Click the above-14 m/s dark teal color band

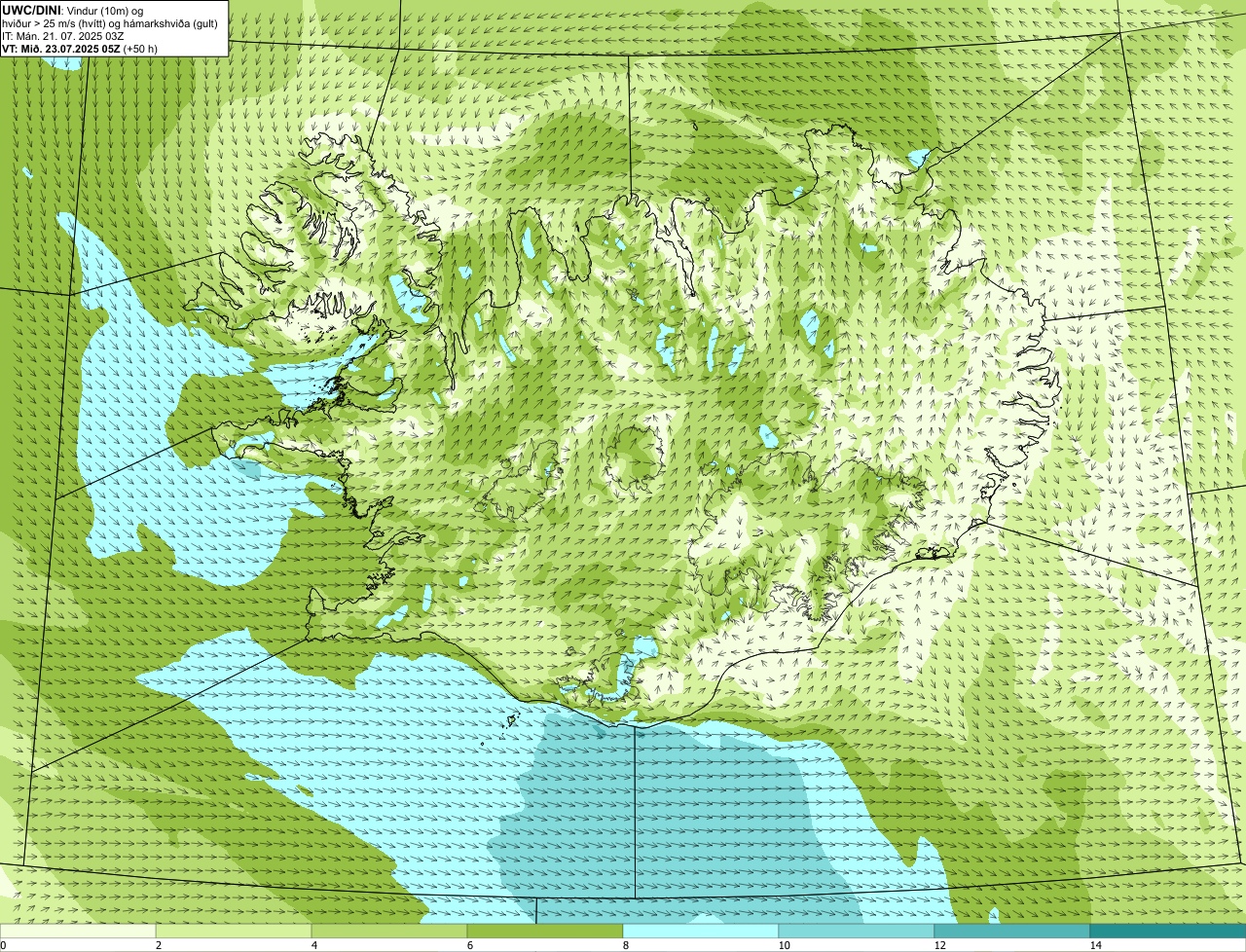point(1168,931)
